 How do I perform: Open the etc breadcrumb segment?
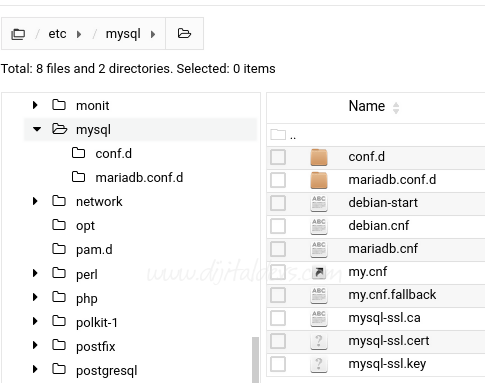(x=57, y=34)
